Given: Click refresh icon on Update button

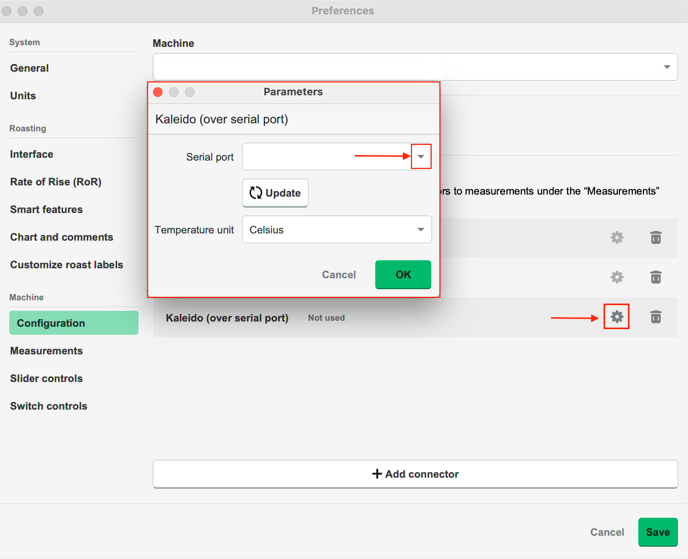Looking at the screenshot, I should pos(255,193).
